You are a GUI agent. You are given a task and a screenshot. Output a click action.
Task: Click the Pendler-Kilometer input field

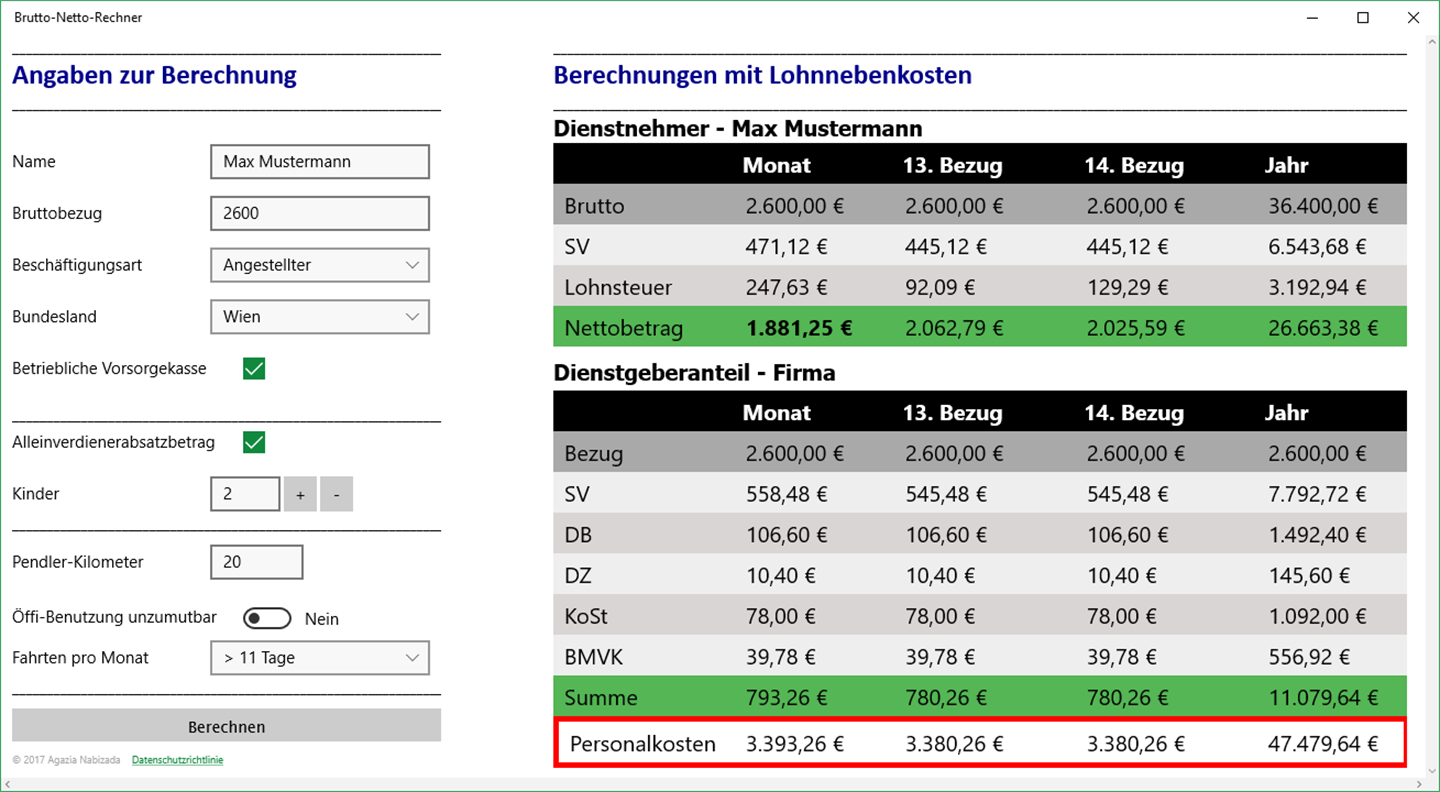tap(257, 562)
